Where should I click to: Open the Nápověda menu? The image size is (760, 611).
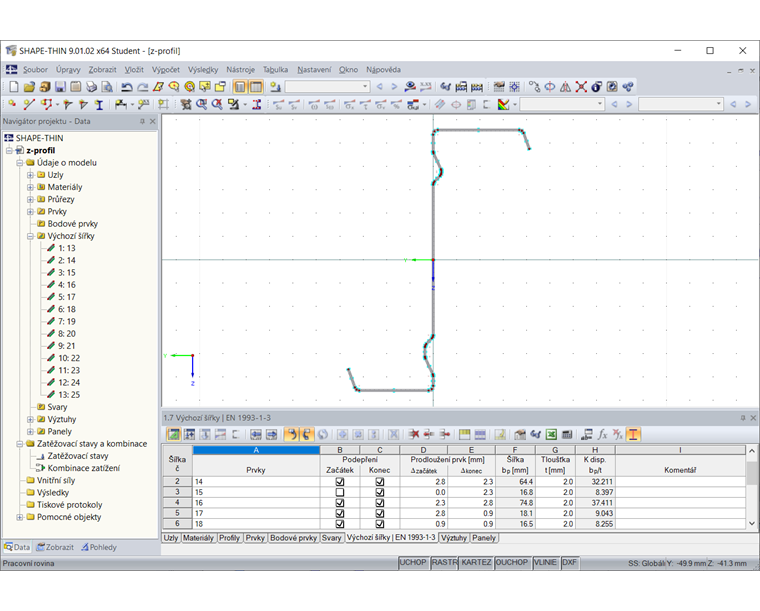tap(383, 70)
